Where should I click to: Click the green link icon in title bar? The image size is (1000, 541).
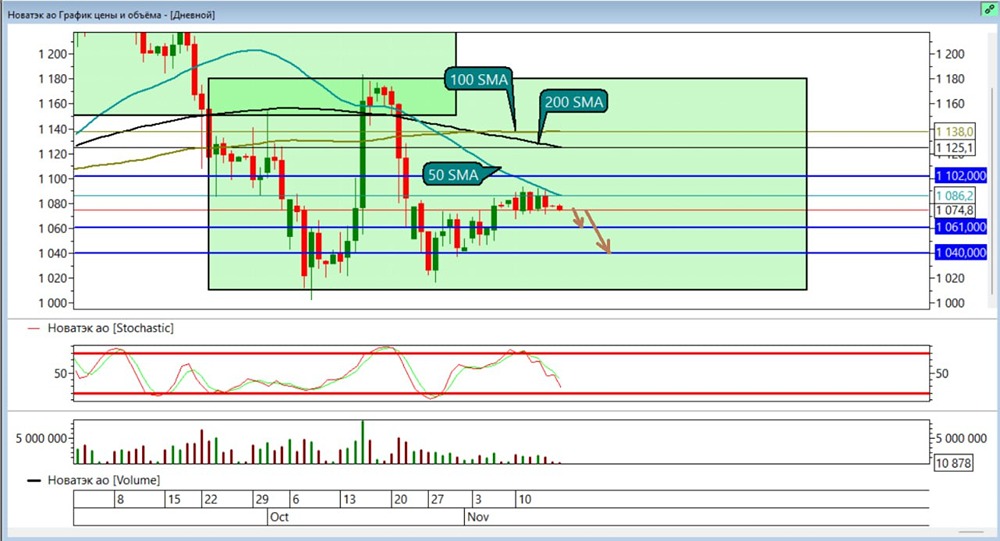pyautogui.click(x=989, y=9)
